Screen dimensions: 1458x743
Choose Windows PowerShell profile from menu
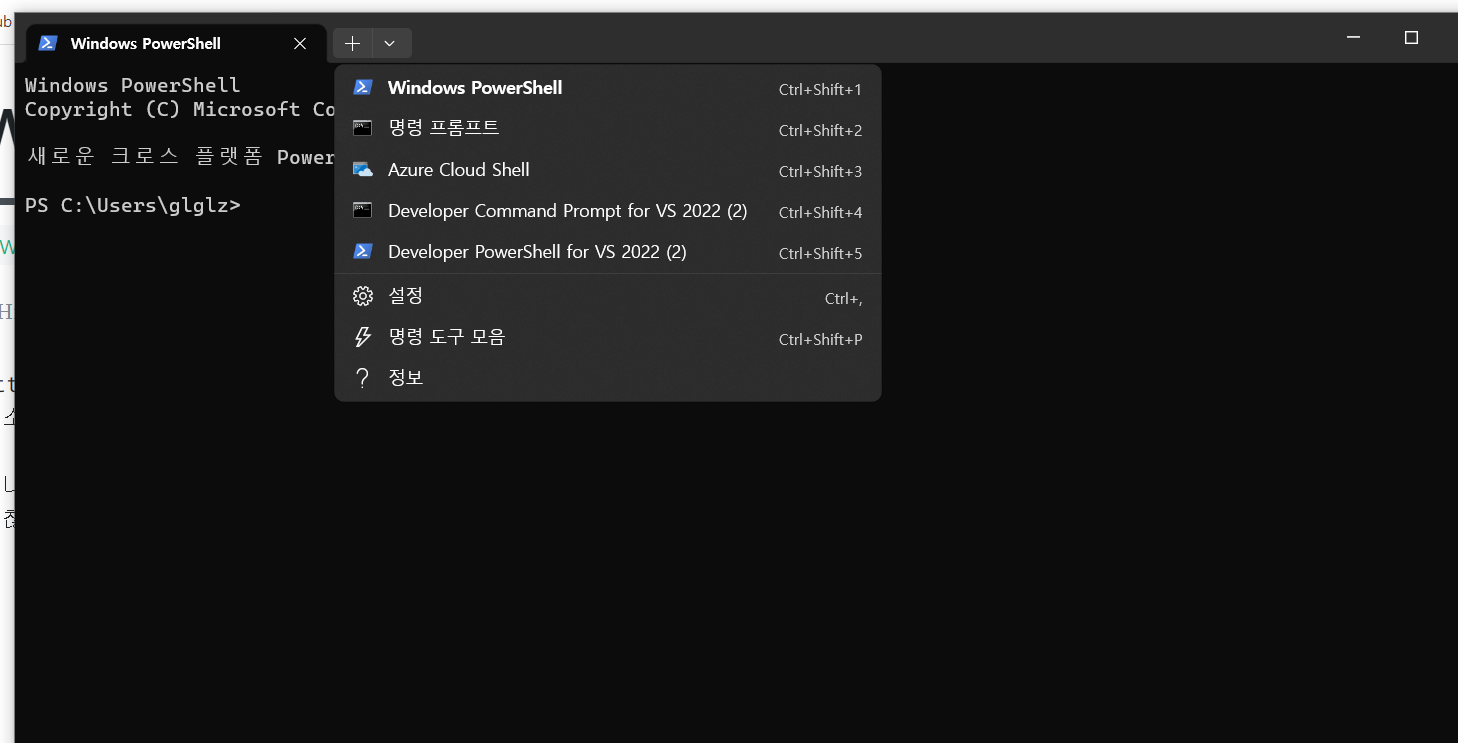coord(608,88)
